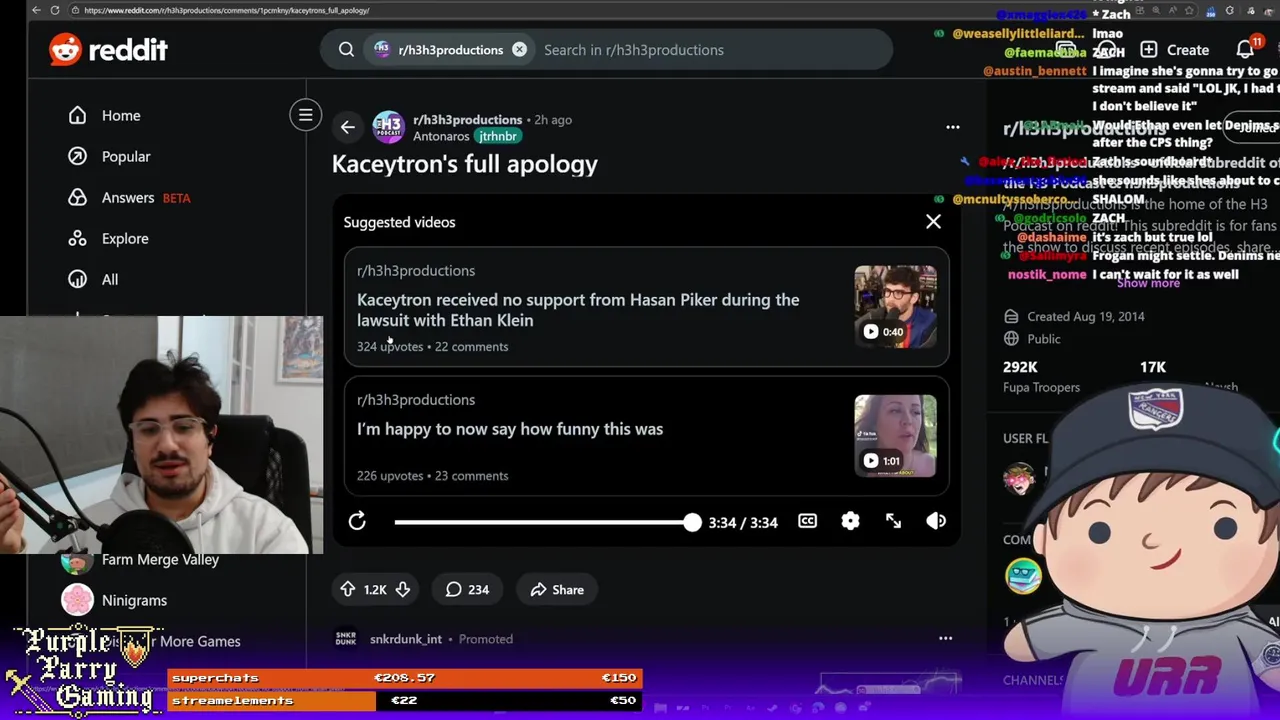This screenshot has width=1280, height=720.
Task: Click the search magnifier icon
Action: (346, 50)
